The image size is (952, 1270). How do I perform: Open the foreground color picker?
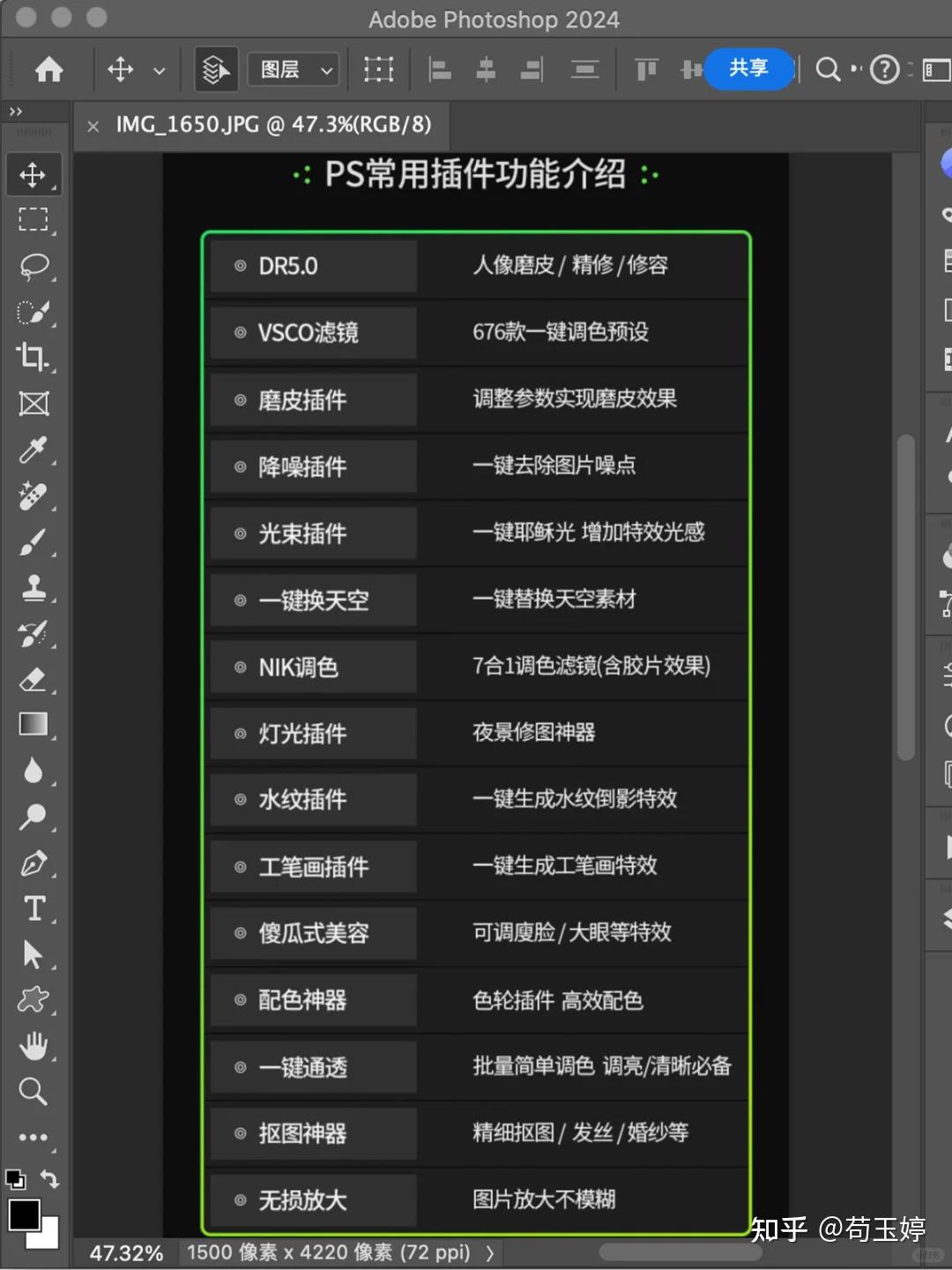[x=24, y=1215]
